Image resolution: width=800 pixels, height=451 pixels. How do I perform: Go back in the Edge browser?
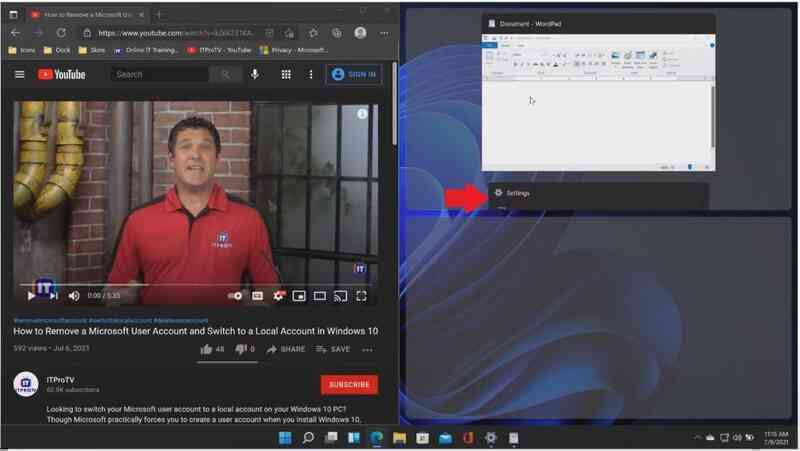[15, 33]
